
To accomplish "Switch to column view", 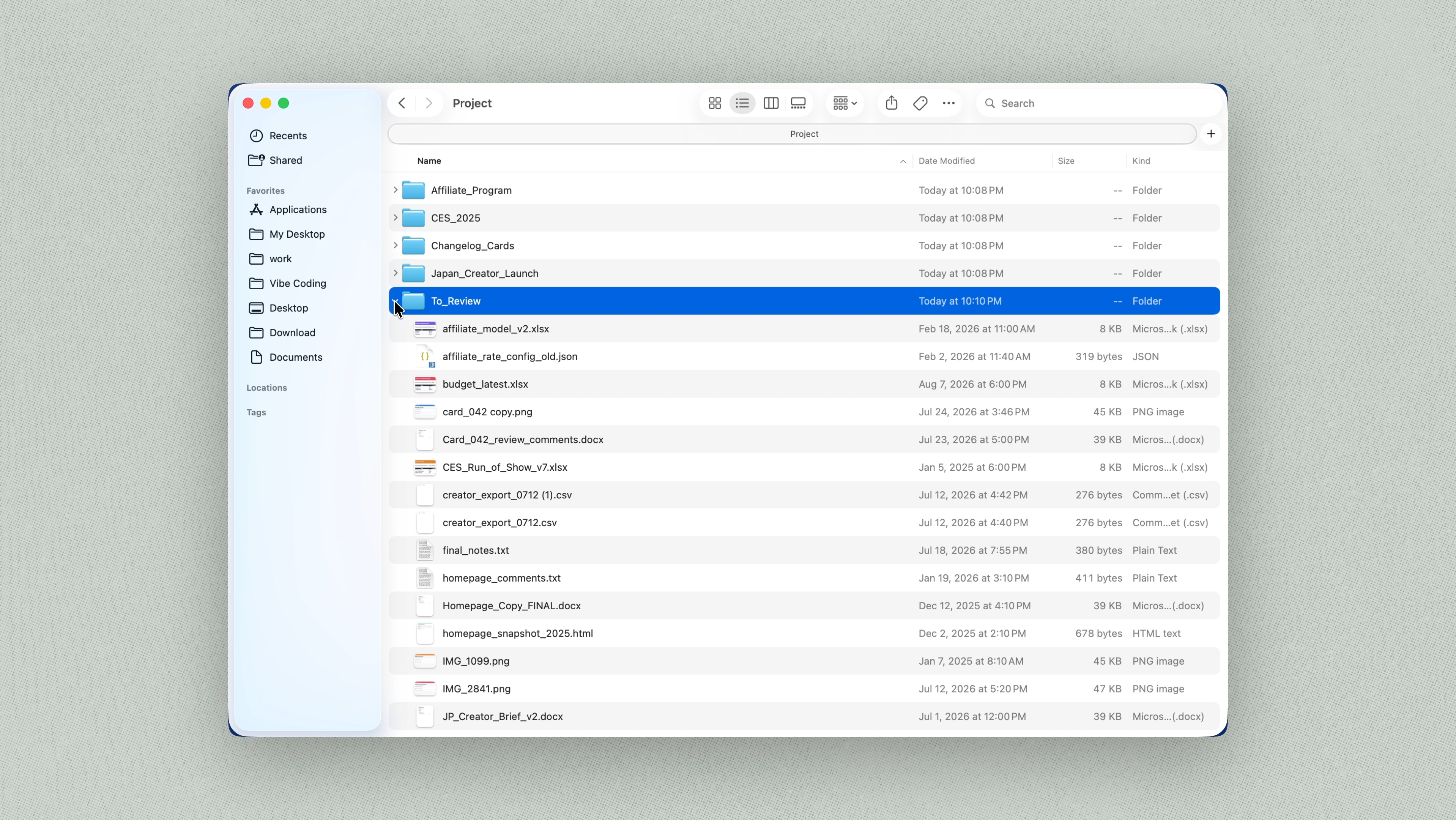I will coord(771,103).
